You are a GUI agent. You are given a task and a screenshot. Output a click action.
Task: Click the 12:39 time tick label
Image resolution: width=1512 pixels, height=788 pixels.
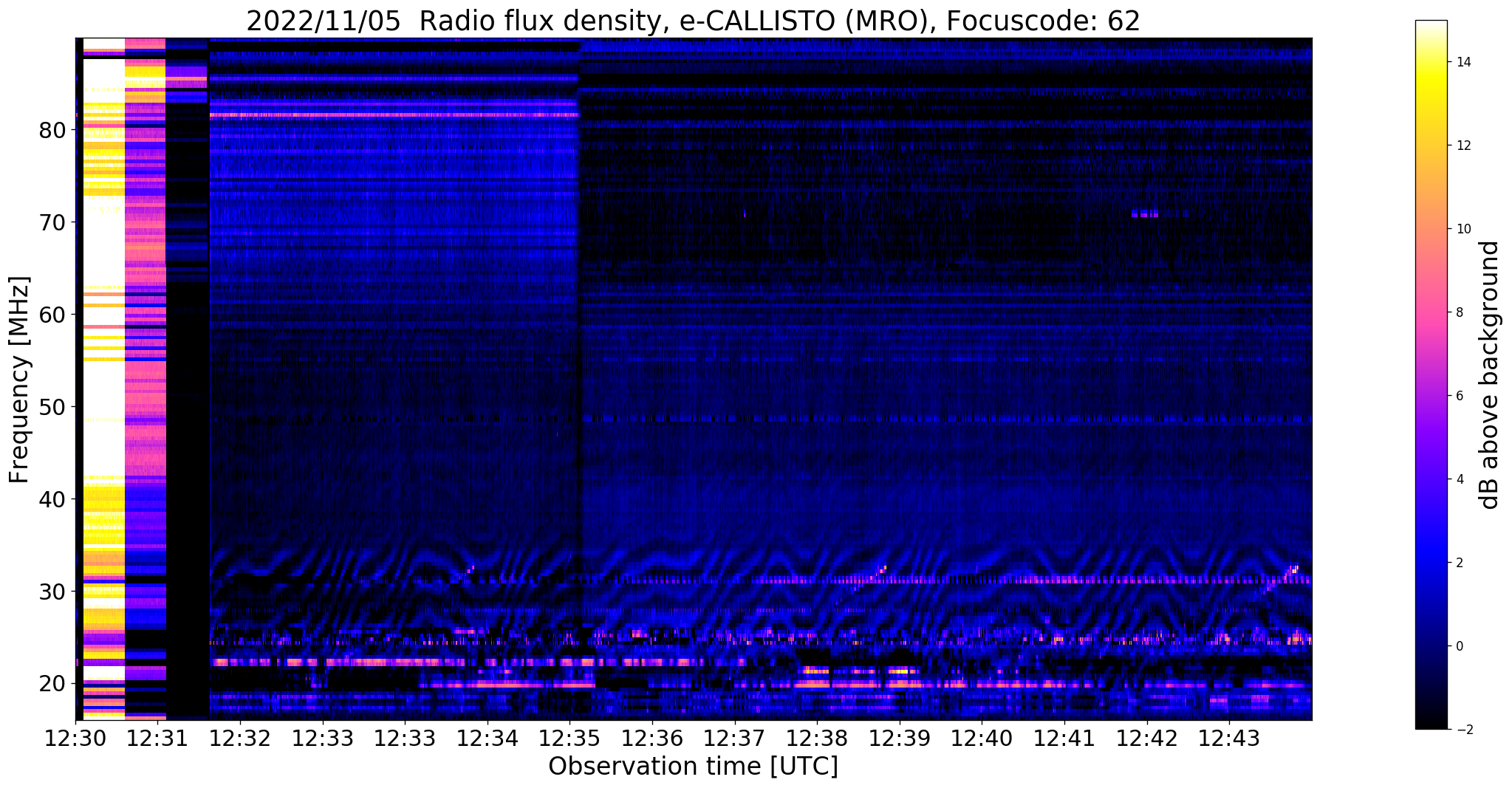899,739
